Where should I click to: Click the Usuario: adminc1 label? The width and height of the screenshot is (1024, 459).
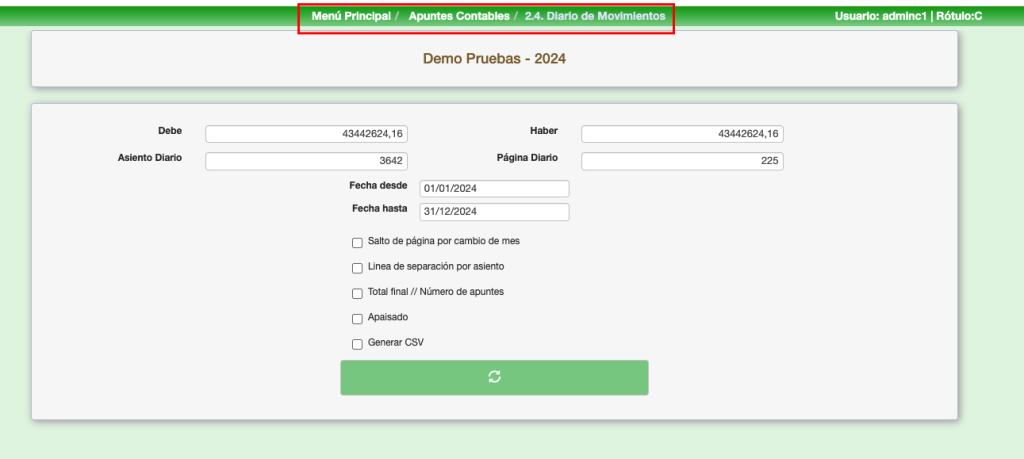pos(880,17)
